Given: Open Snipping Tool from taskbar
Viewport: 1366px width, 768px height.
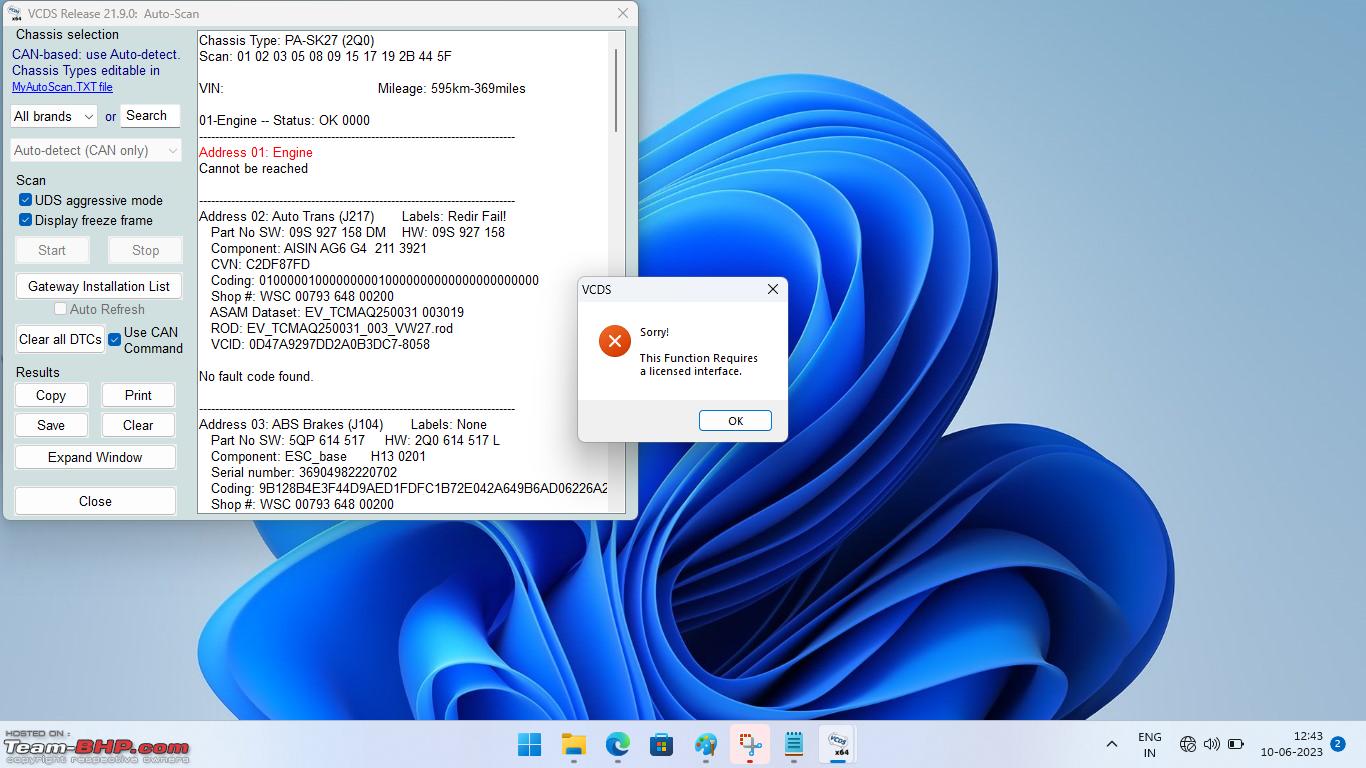Looking at the screenshot, I should [750, 744].
